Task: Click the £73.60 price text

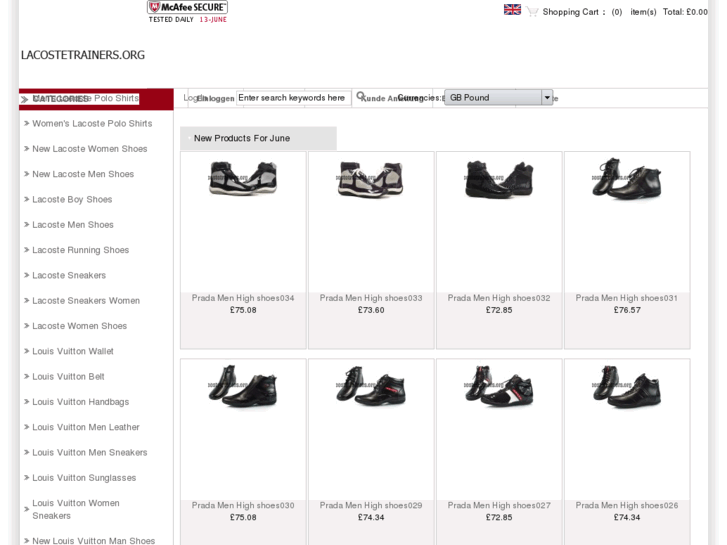Action: coord(371,310)
